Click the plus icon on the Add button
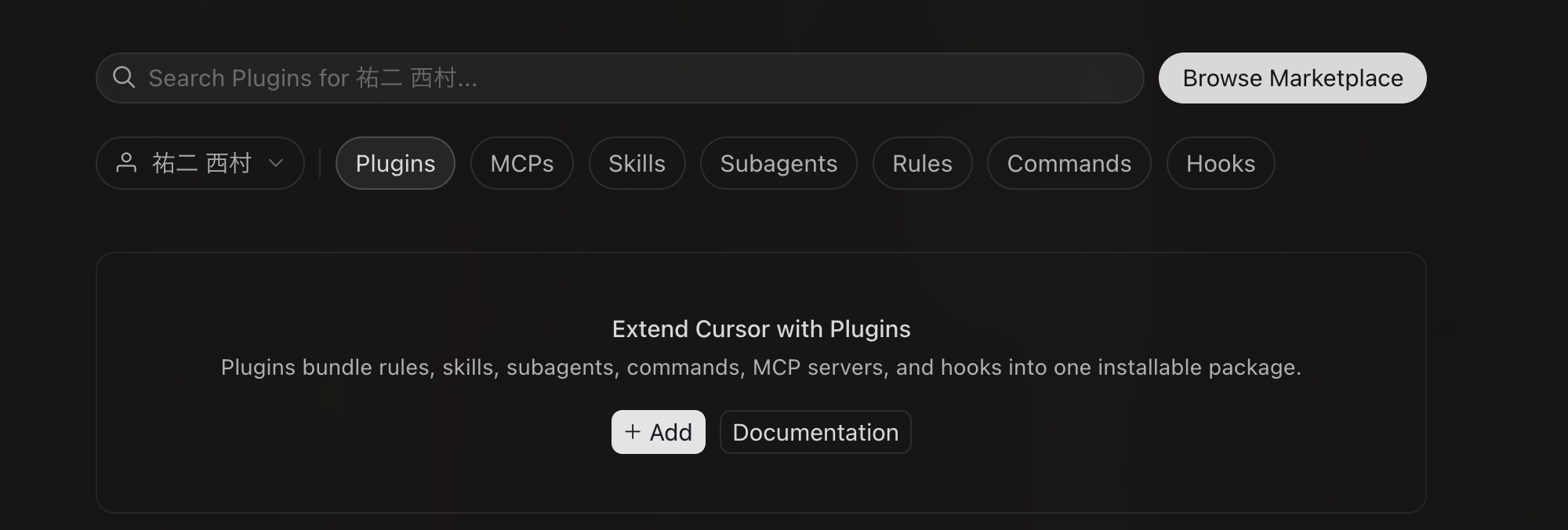This screenshot has width=1568, height=530. pyautogui.click(x=633, y=432)
